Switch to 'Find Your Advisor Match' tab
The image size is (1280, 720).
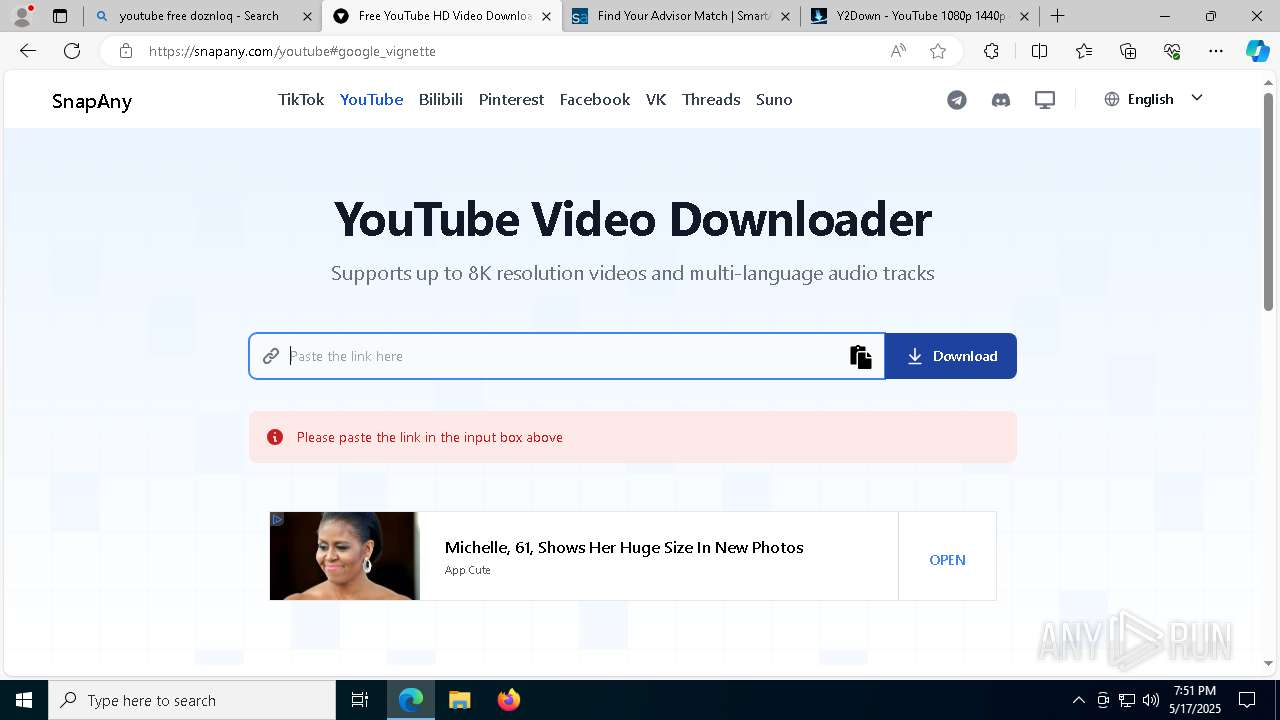point(683,16)
